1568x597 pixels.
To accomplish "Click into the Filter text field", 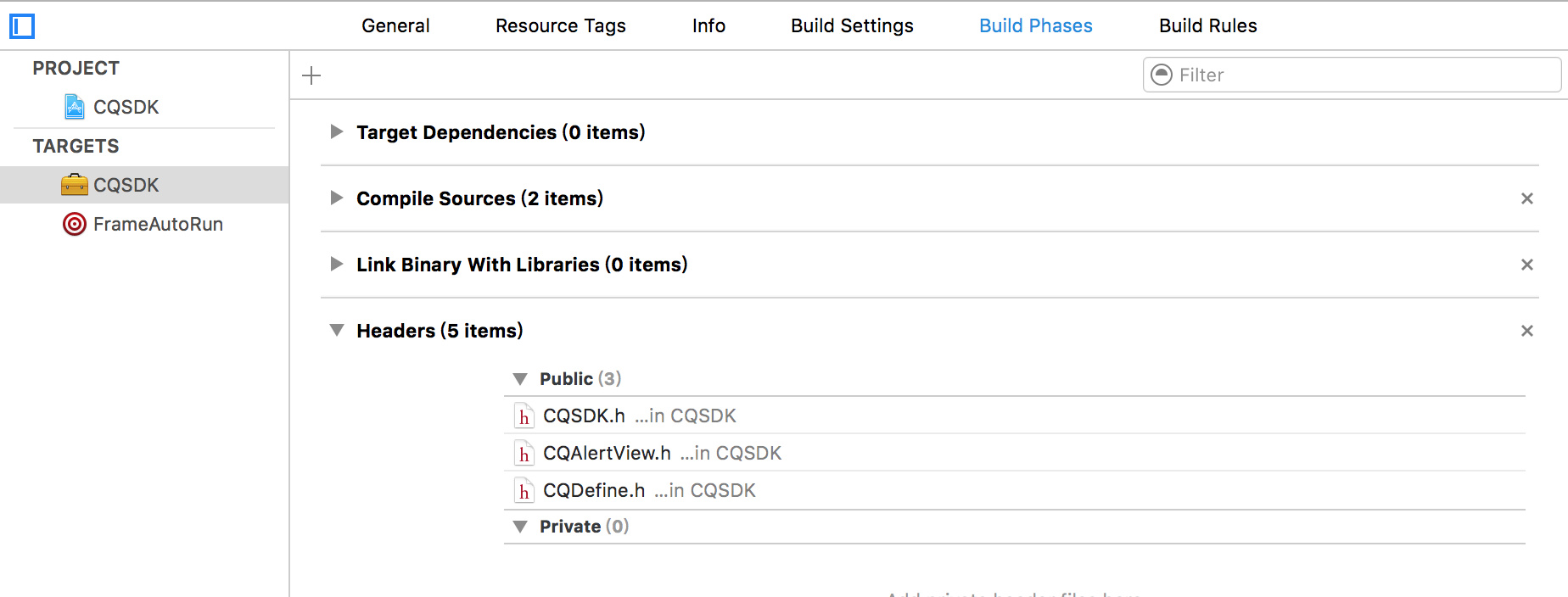I will click(1358, 75).
